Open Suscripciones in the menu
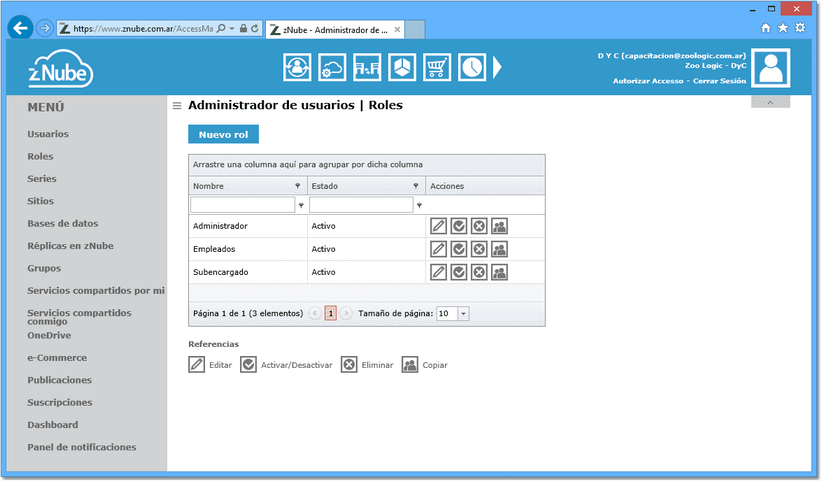822x482 pixels. click(60, 403)
